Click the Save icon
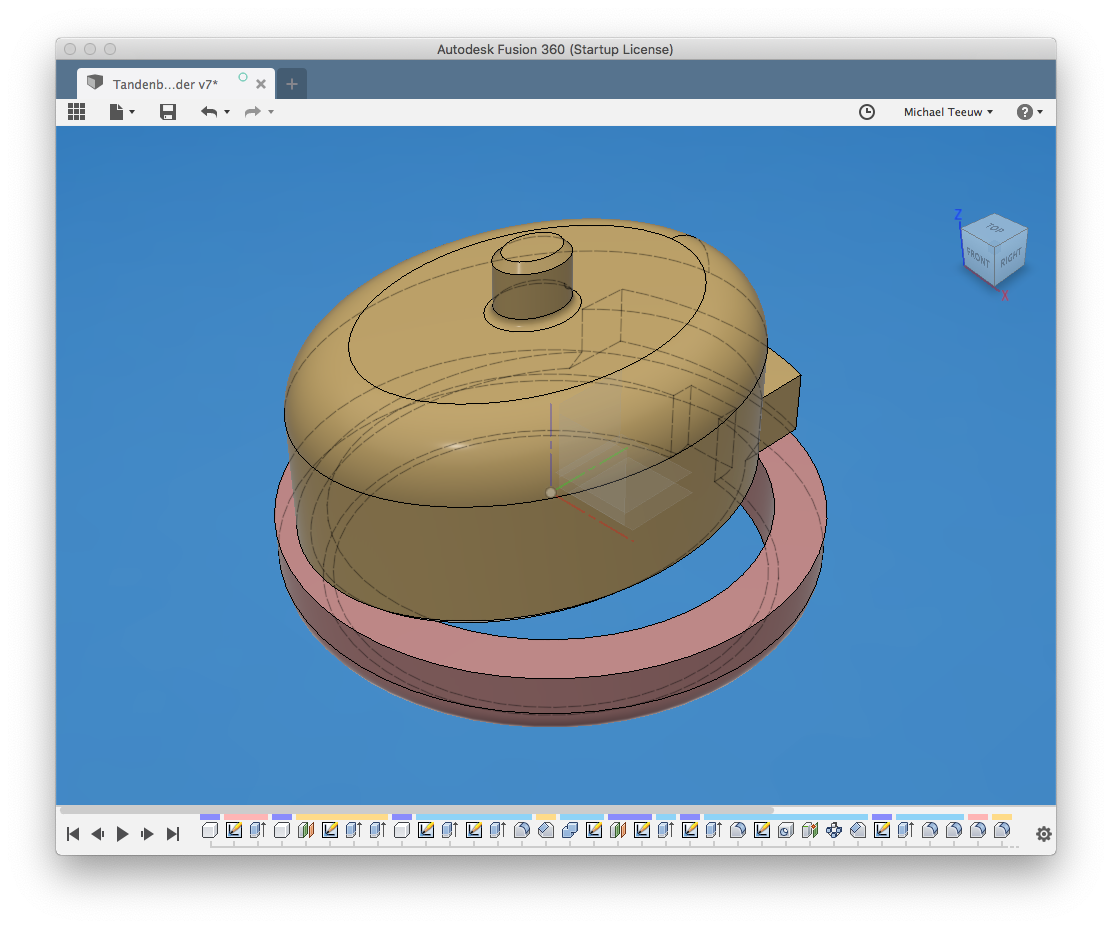This screenshot has width=1112, height=929. coord(168,112)
